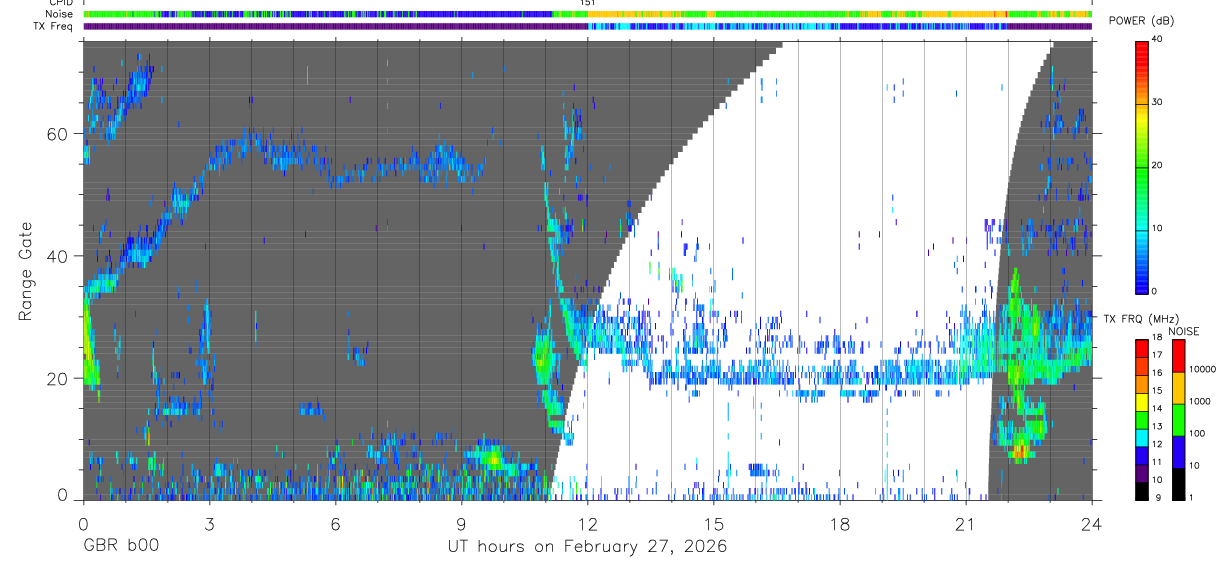1228x567 pixels.
Task: Click the x-axis tick label 15
Action: click(713, 523)
